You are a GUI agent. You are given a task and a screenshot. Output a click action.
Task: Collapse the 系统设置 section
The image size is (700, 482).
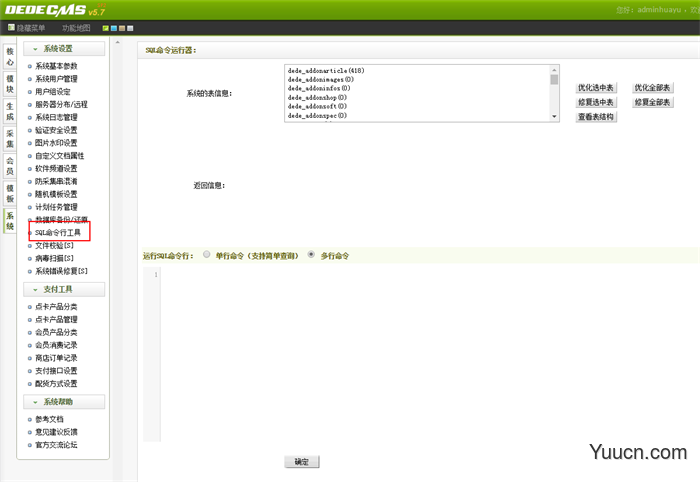point(38,49)
